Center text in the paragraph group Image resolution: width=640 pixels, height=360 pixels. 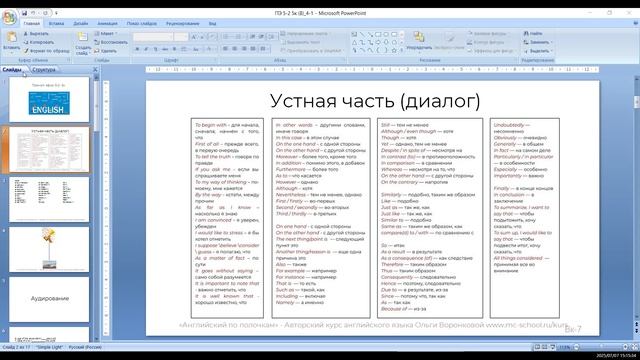click(235, 49)
